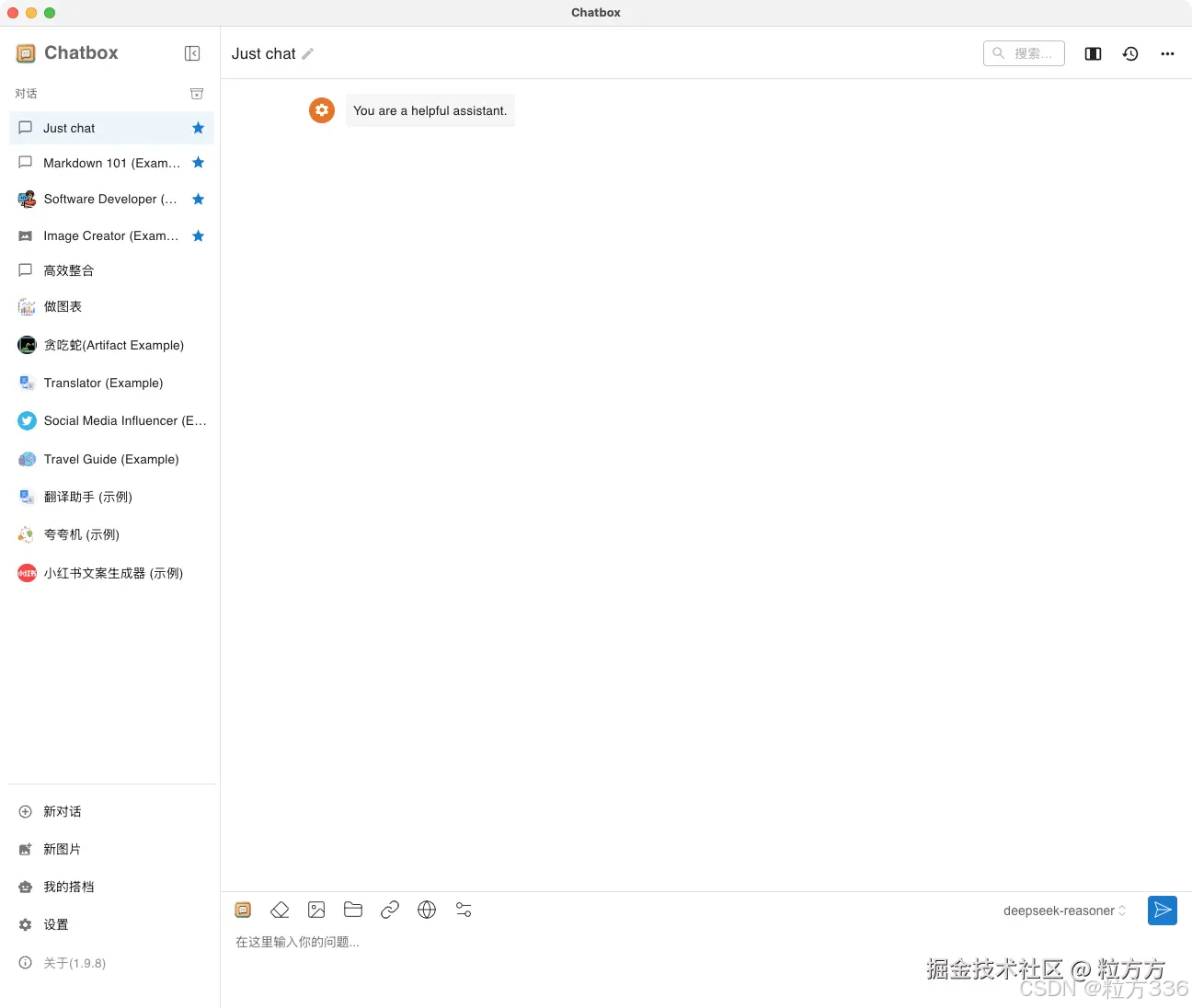Click the attach file folder icon
Screen dimensions: 1192x1008
coord(353,910)
